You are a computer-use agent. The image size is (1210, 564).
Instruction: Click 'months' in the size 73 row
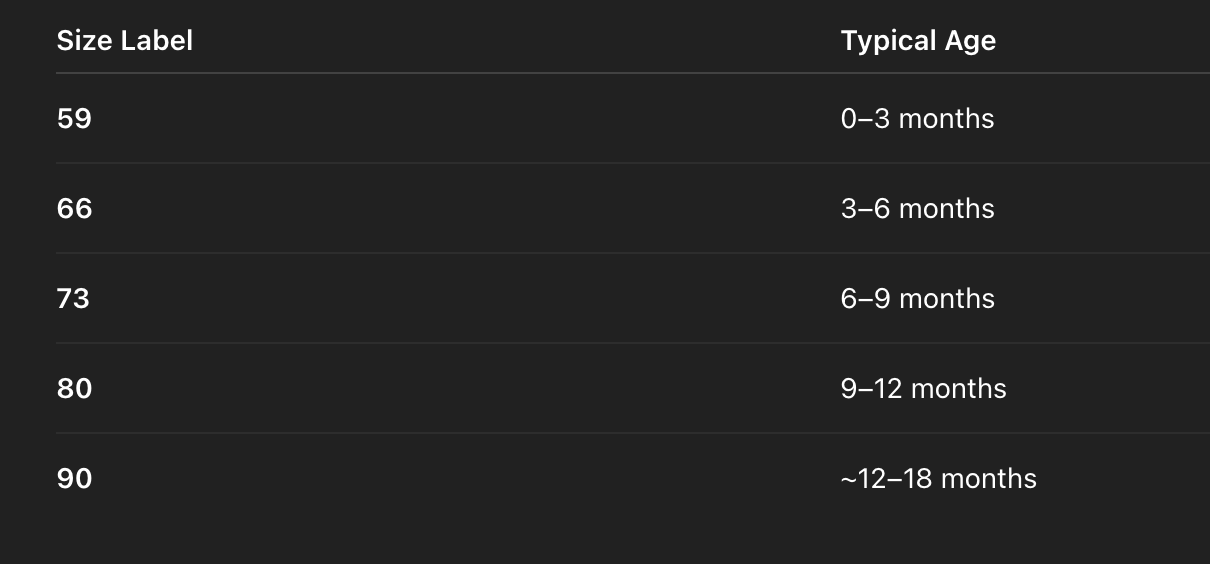946,299
